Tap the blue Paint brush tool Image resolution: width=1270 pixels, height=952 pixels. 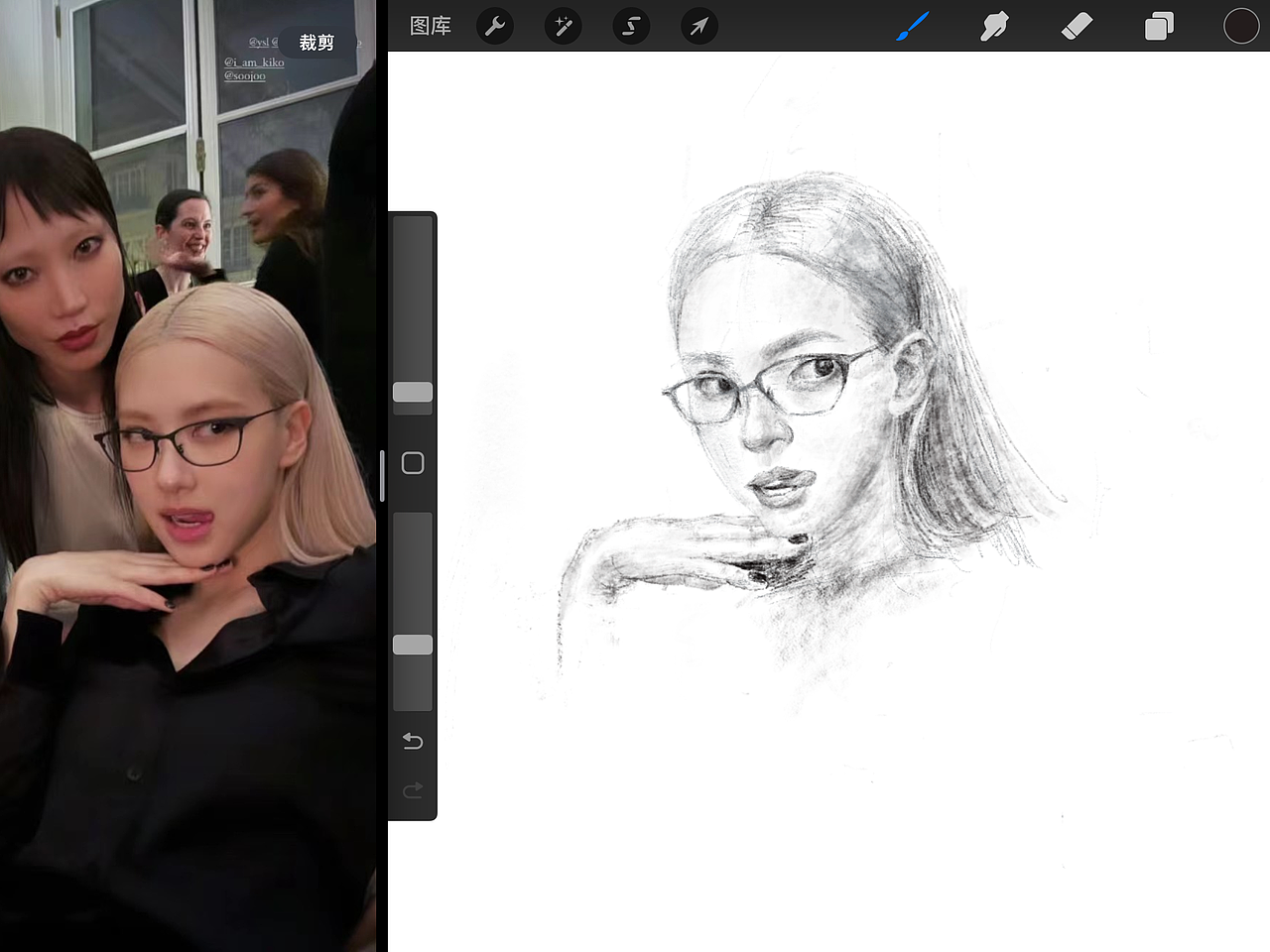[912, 26]
